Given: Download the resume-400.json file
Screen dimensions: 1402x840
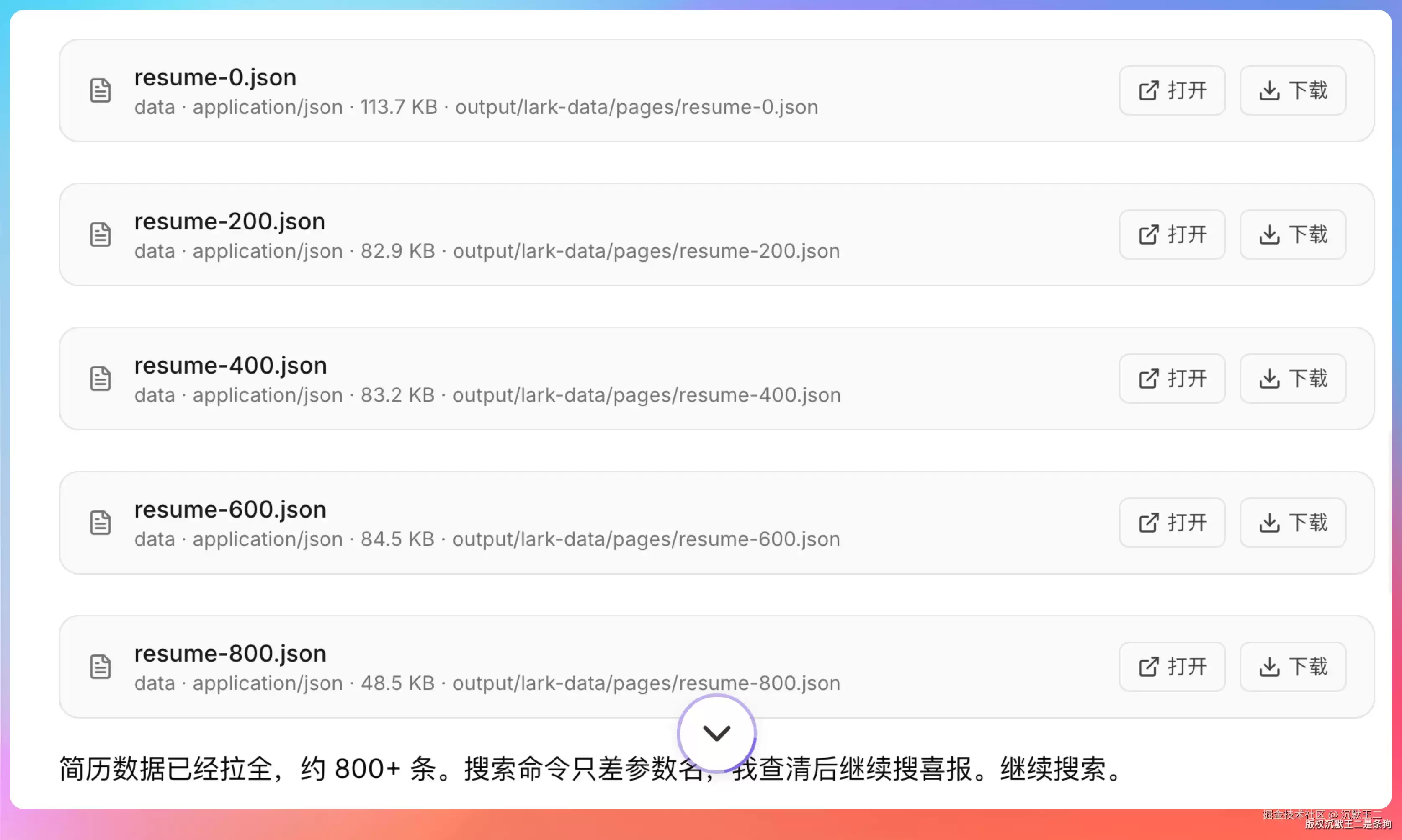Looking at the screenshot, I should (x=1292, y=379).
